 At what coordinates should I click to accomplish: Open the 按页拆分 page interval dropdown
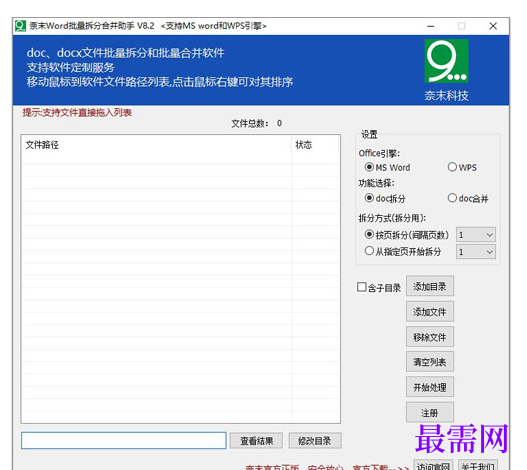pos(476,235)
